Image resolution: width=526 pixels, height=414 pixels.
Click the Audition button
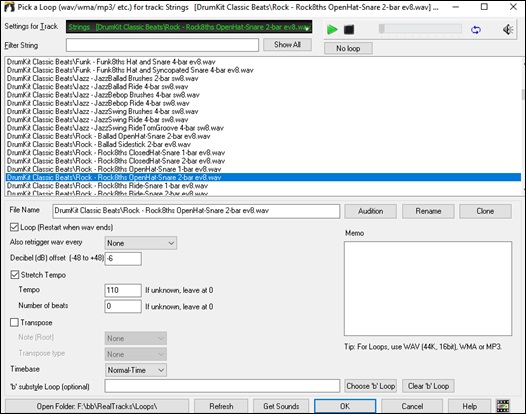371,211
